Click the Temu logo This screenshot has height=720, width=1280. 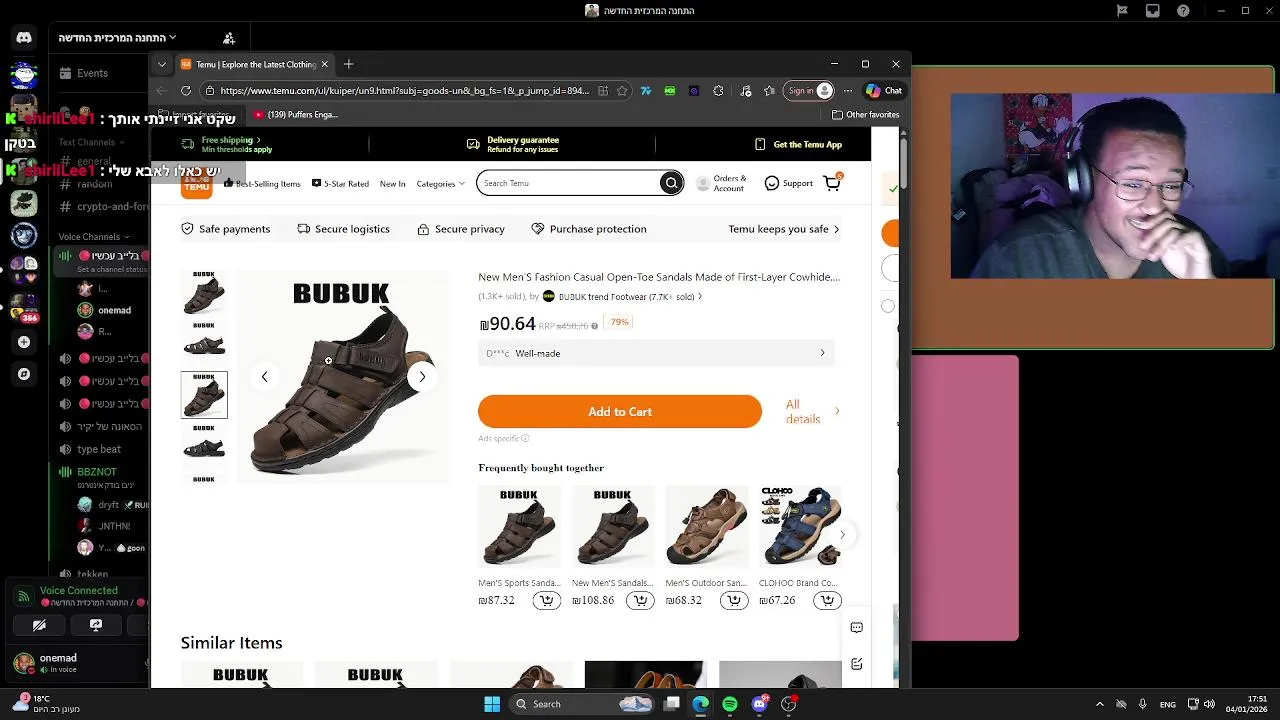(x=197, y=184)
